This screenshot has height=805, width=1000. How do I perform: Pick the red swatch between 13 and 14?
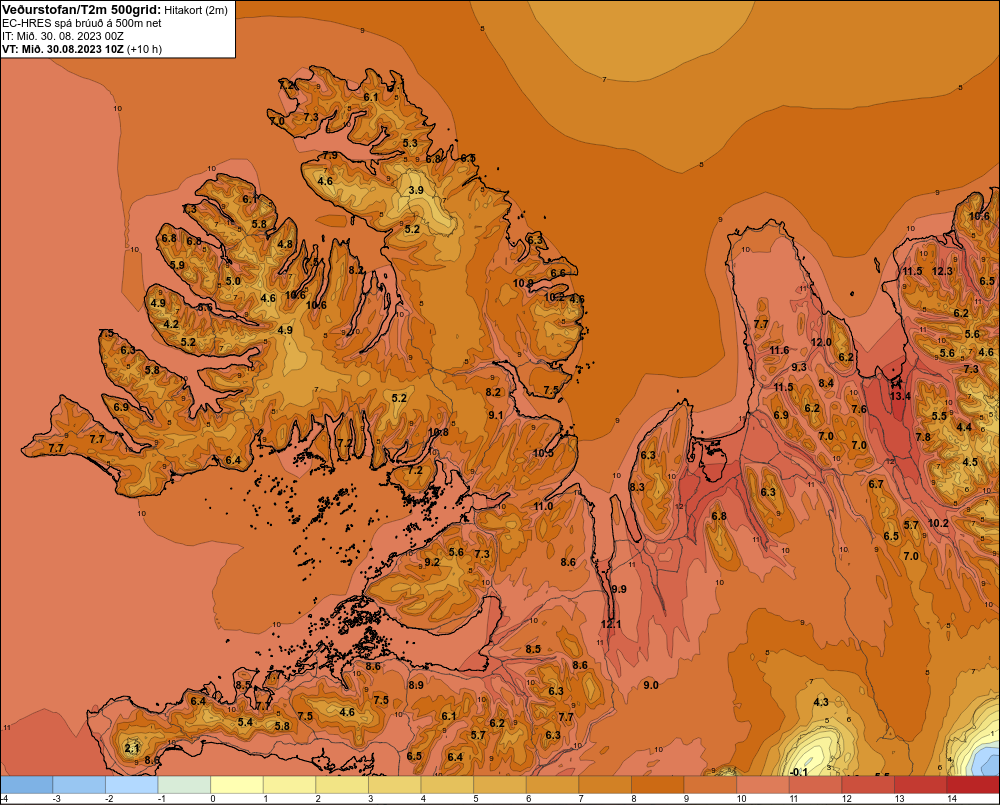point(920,785)
